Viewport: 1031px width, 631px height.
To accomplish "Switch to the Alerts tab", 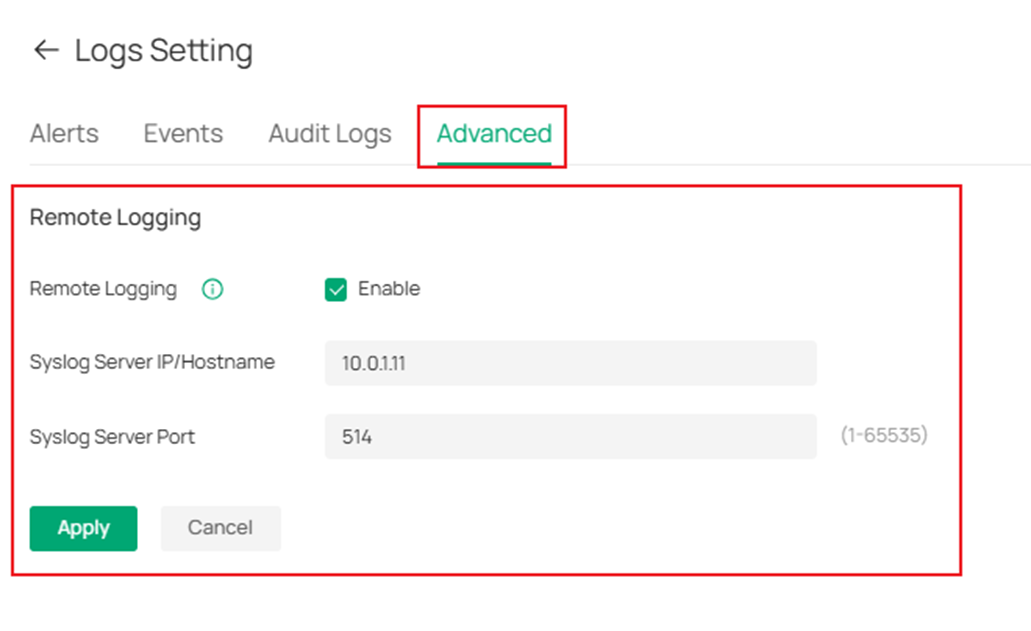I will tap(64, 133).
